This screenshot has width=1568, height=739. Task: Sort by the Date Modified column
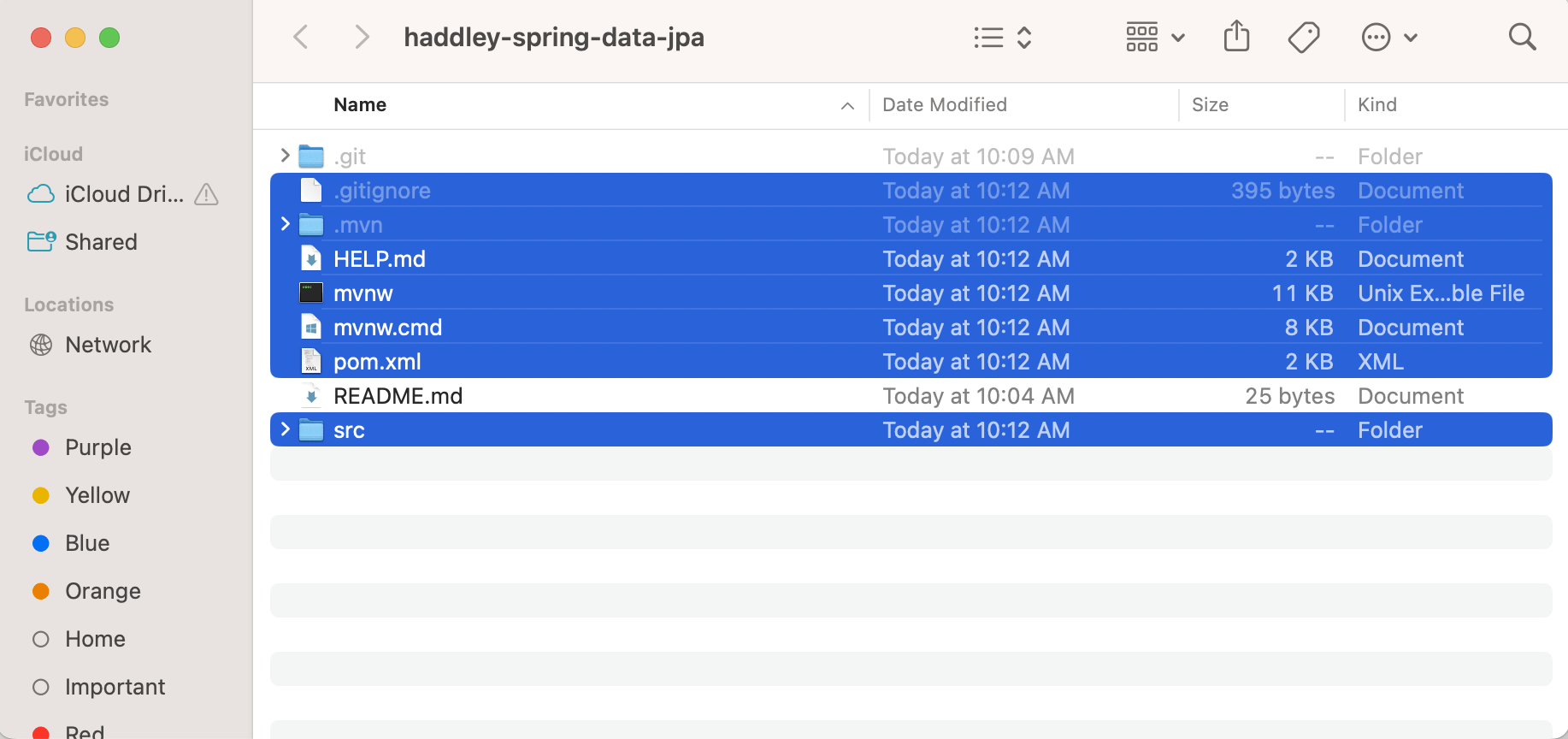[944, 104]
